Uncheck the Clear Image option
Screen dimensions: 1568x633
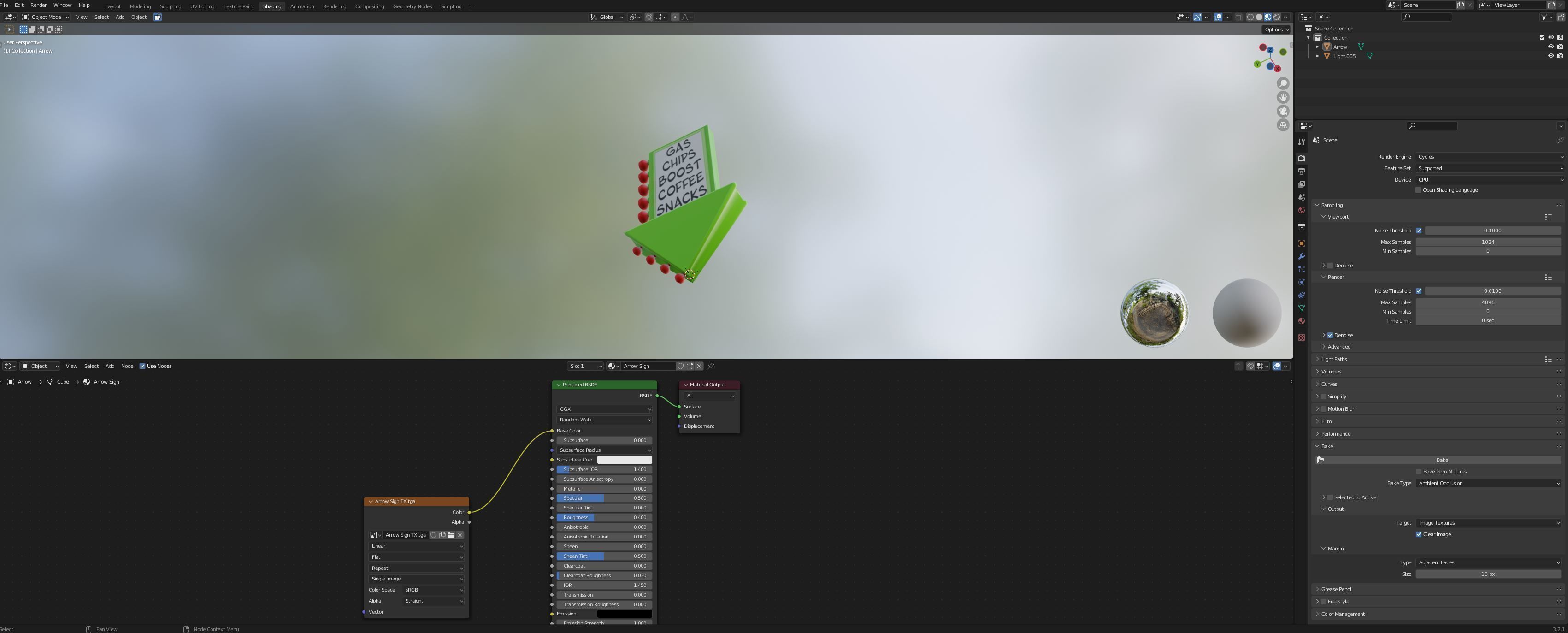tap(1419, 534)
